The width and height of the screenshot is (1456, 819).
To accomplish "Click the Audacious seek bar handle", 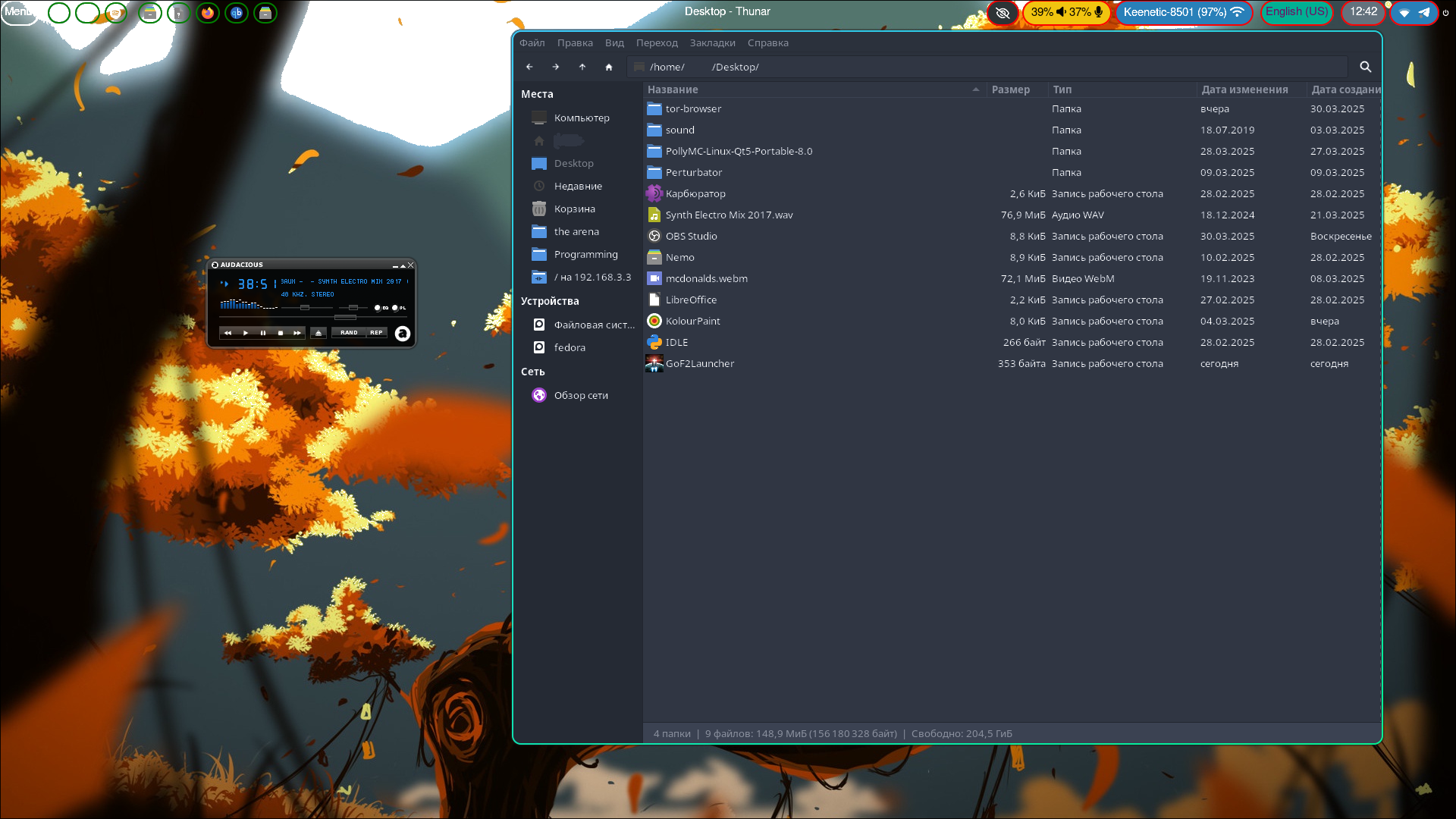I will [345, 317].
